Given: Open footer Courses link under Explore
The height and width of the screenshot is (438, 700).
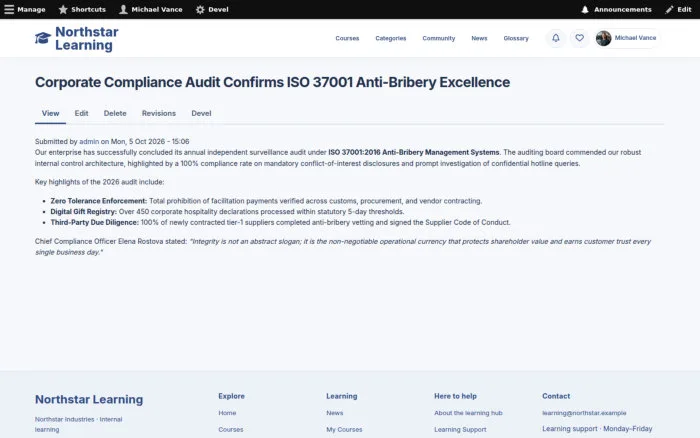Looking at the screenshot, I should tap(231, 430).
